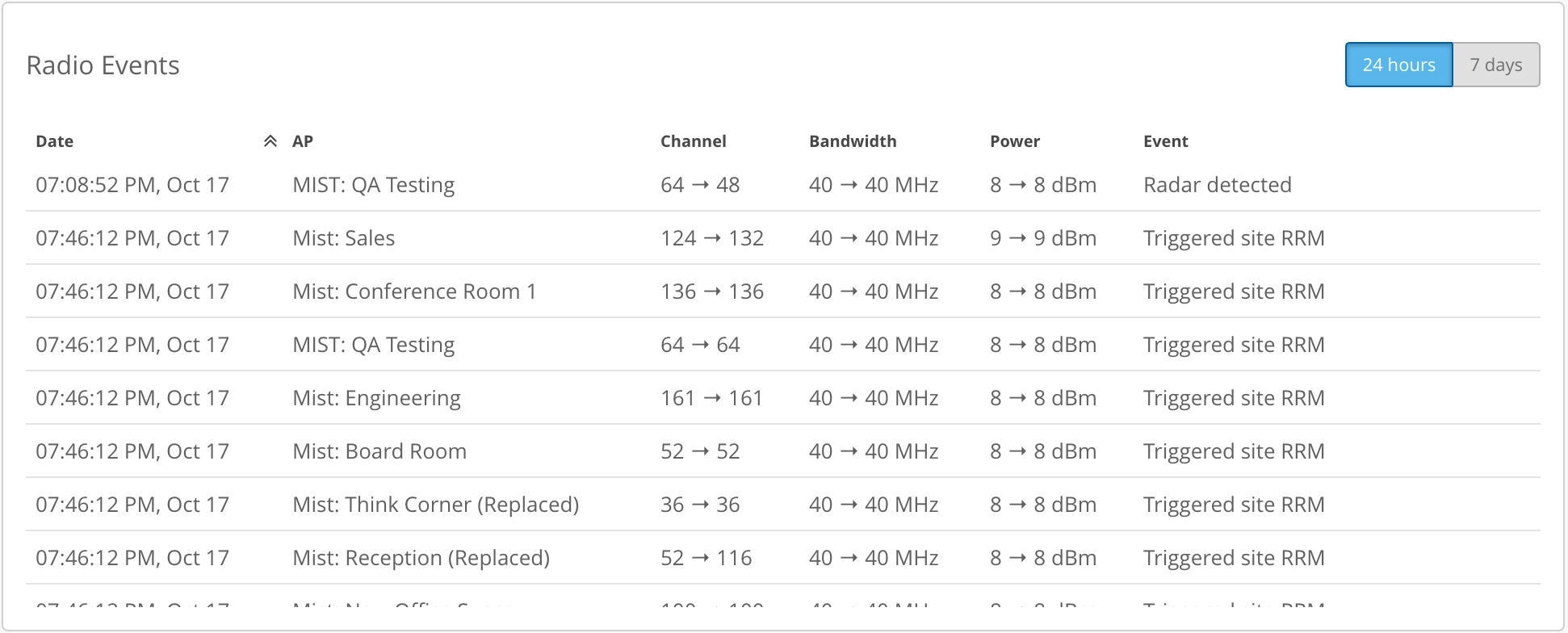Click the Event column header
Image resolution: width=1568 pixels, height=633 pixels.
(x=1165, y=141)
